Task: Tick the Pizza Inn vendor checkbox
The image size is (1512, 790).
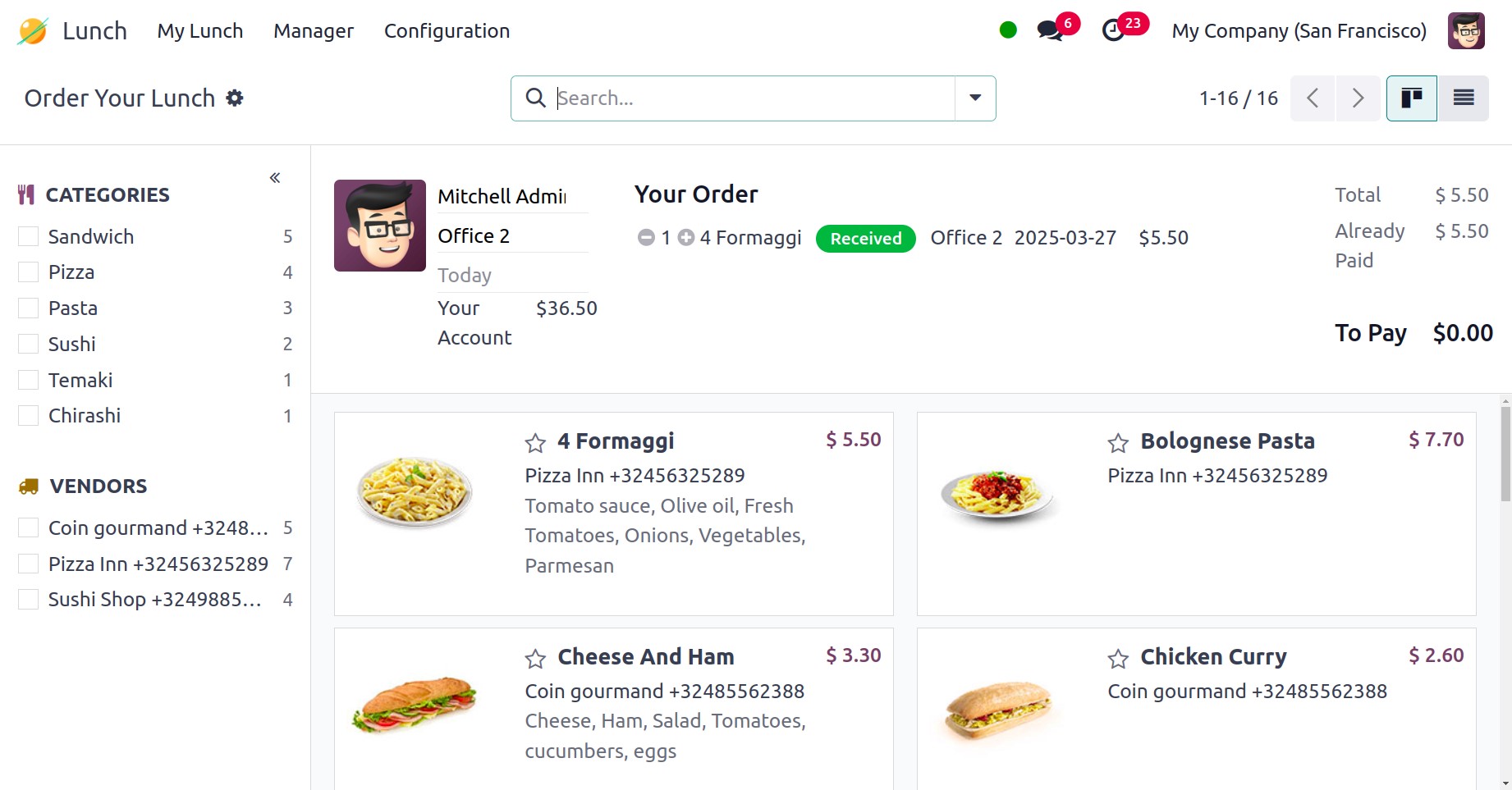Action: [29, 564]
